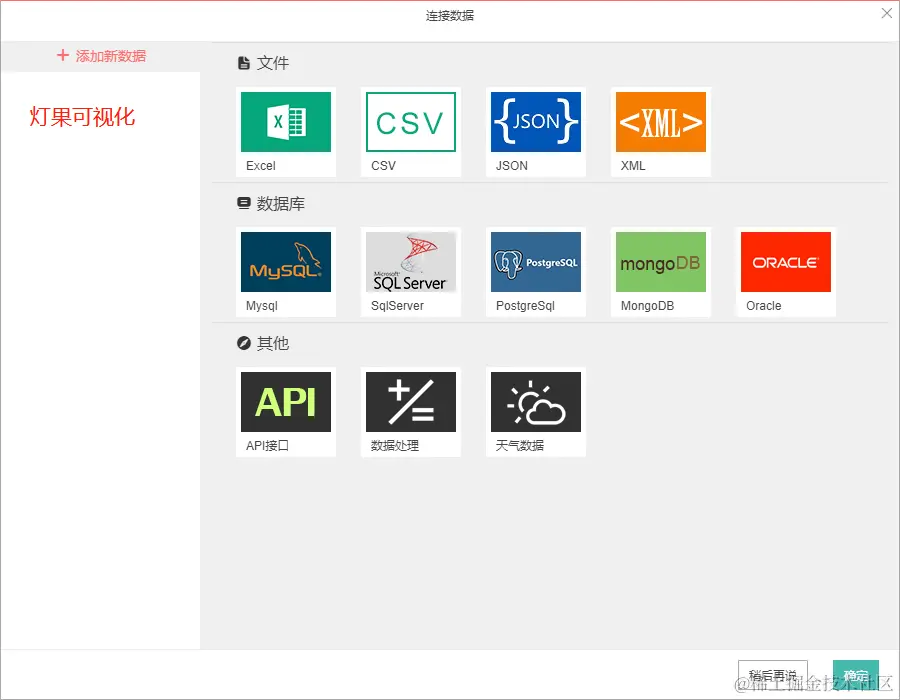Select the Oracle database icon

(x=786, y=262)
